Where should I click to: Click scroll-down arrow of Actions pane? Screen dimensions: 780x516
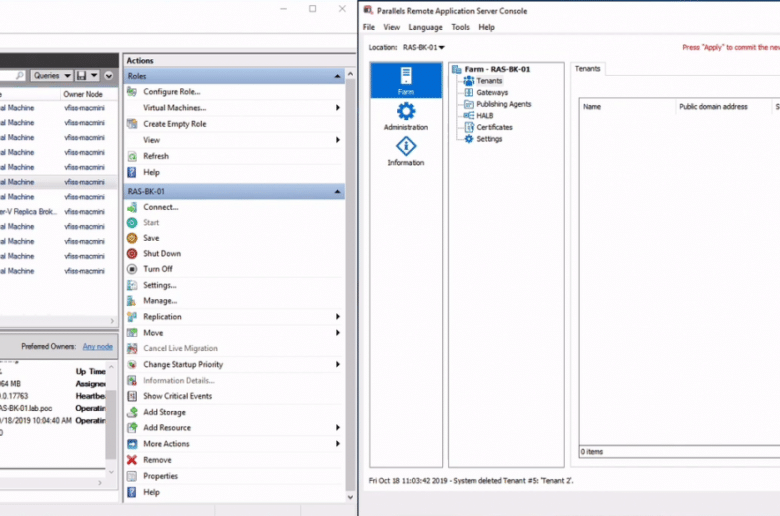pyautogui.click(x=350, y=497)
